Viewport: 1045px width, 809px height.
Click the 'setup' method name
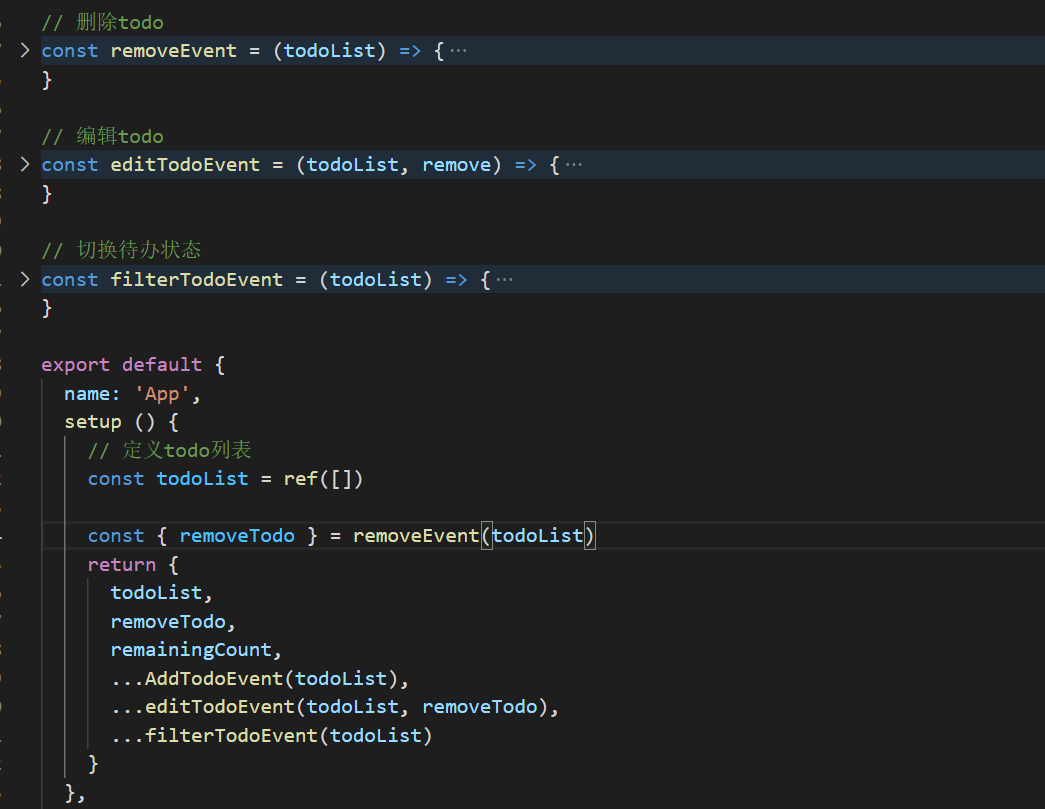[93, 422]
